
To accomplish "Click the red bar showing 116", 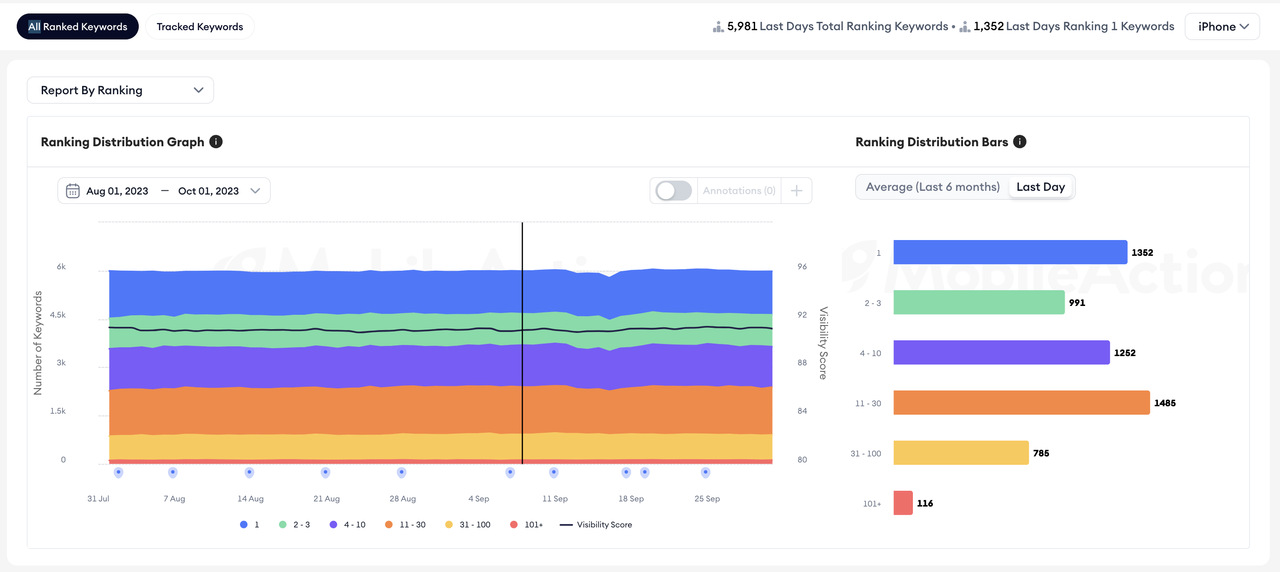I will pos(903,502).
